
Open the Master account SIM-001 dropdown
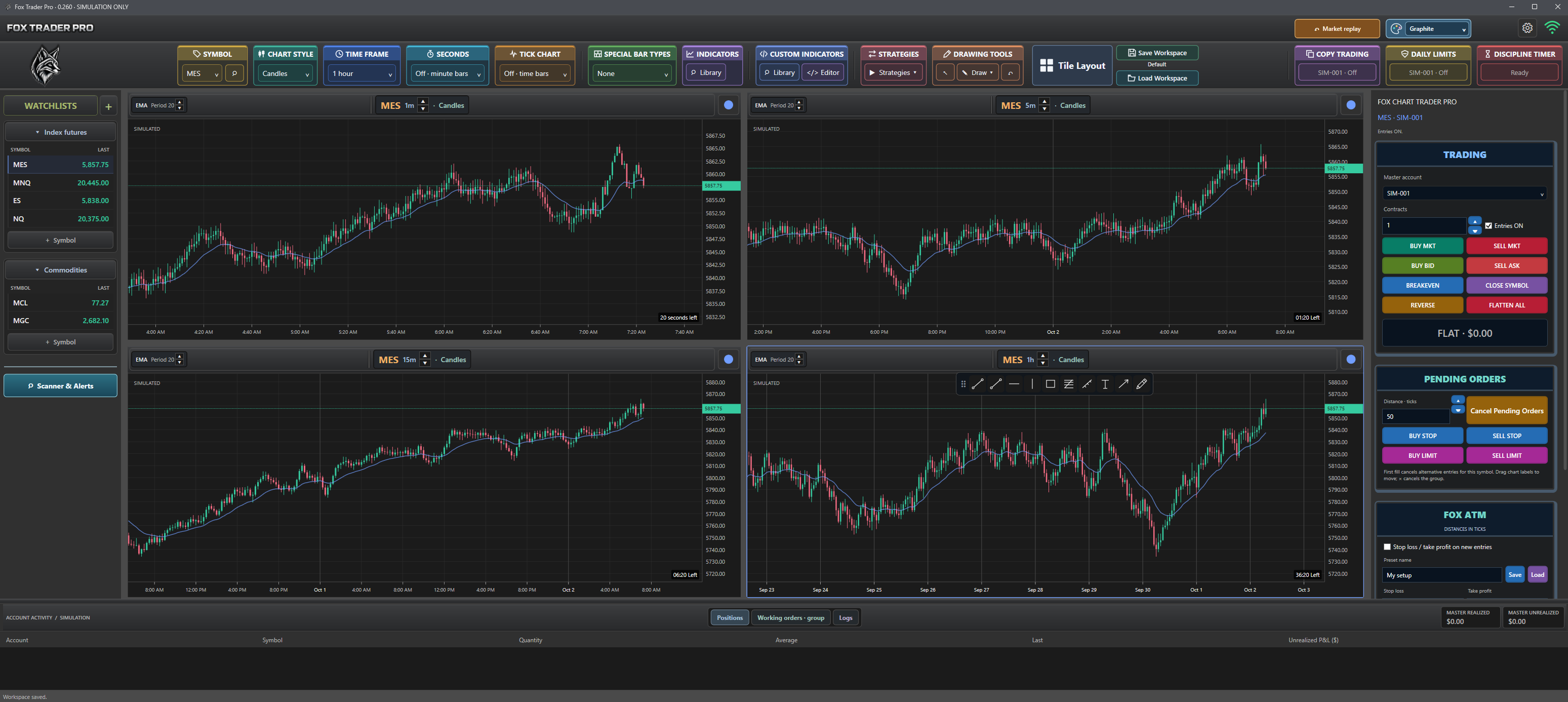1465,193
